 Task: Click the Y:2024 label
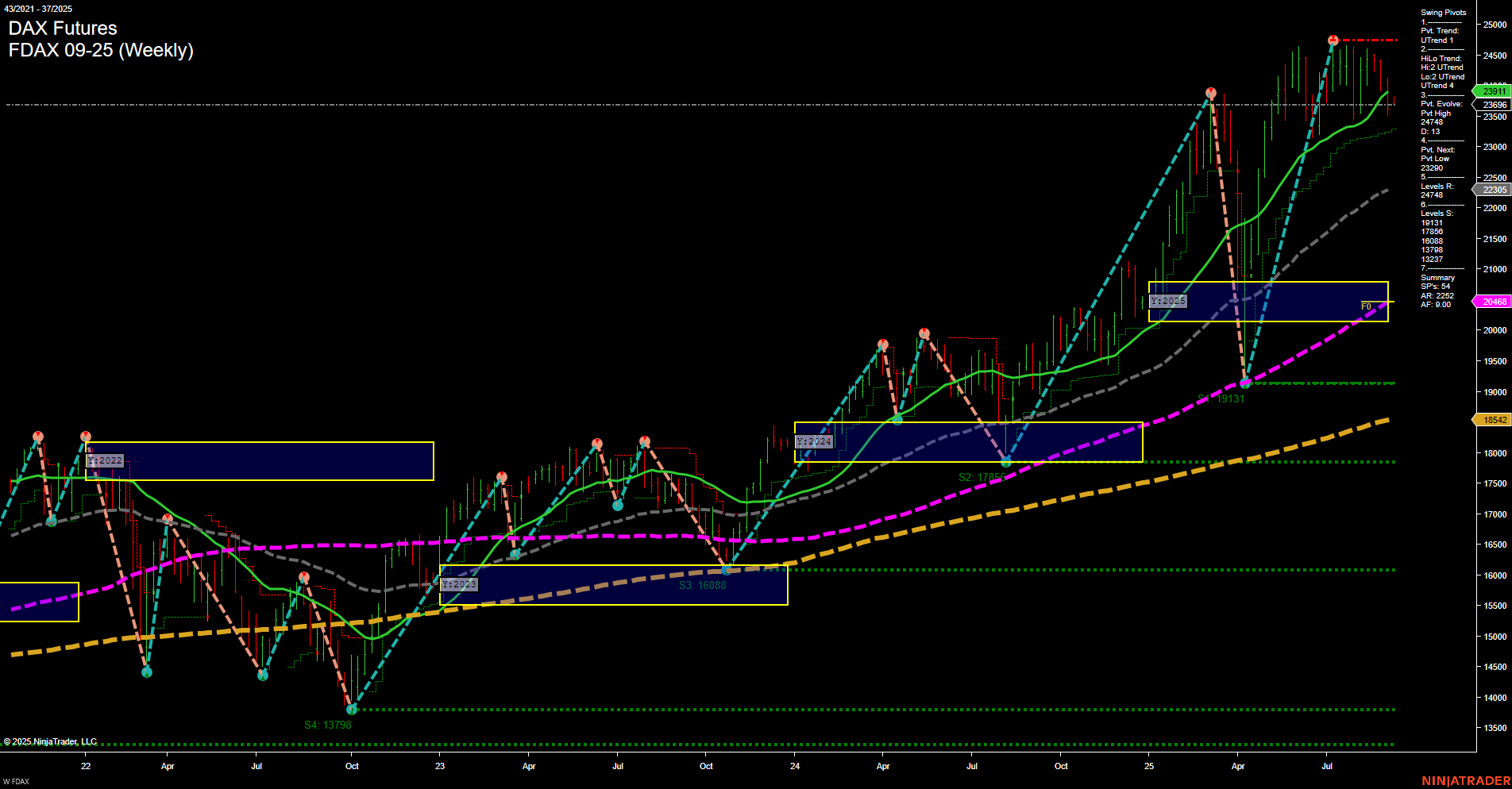tap(814, 441)
